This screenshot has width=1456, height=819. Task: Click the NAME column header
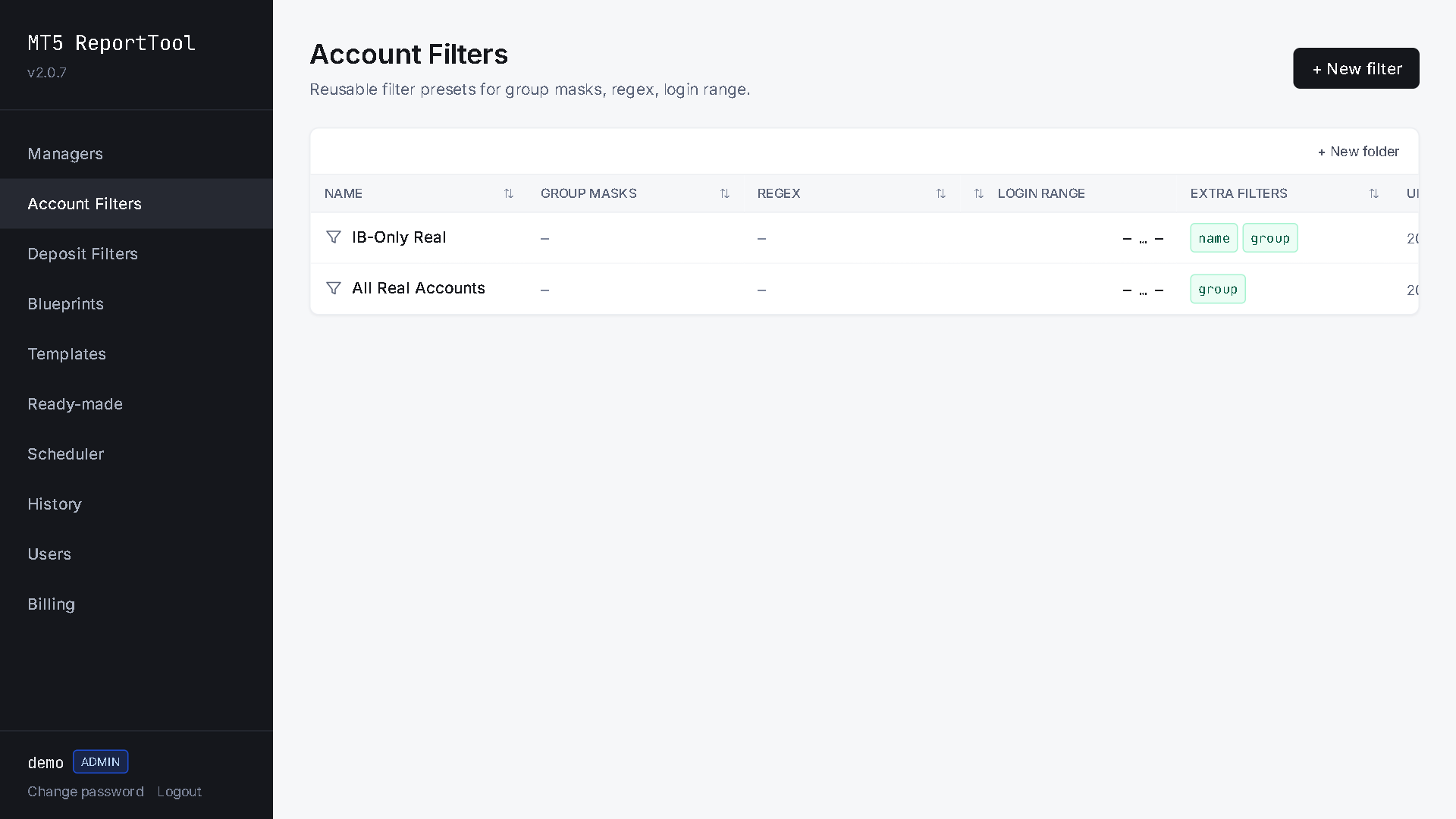pos(344,193)
